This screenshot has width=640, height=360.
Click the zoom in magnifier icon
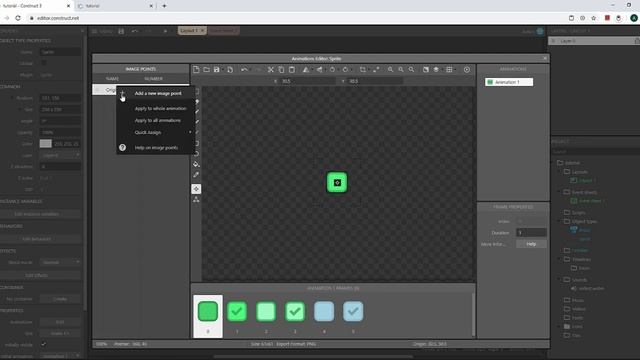click(x=391, y=70)
